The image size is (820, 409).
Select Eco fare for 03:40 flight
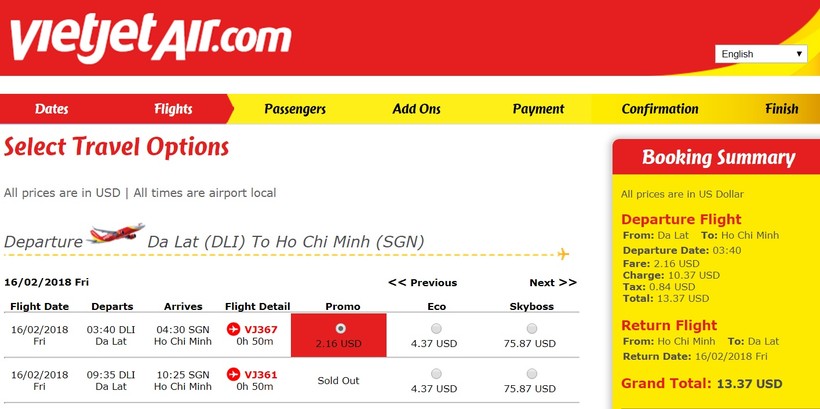tap(435, 328)
